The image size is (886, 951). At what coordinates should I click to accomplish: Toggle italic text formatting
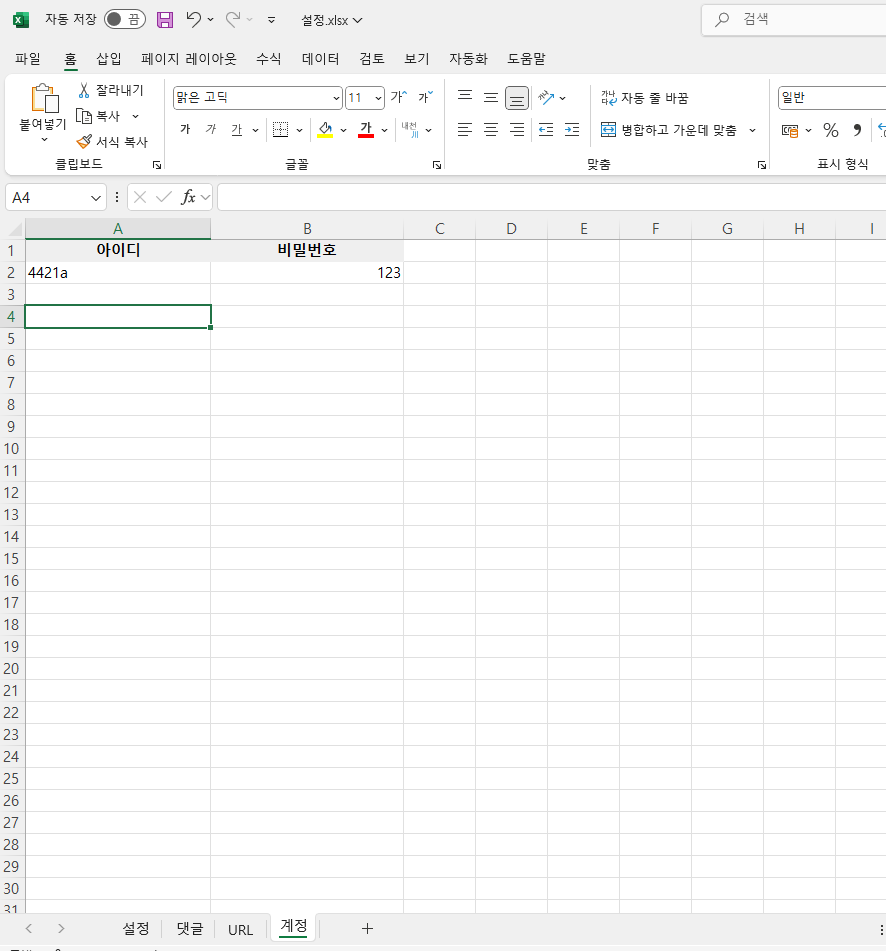(x=210, y=130)
